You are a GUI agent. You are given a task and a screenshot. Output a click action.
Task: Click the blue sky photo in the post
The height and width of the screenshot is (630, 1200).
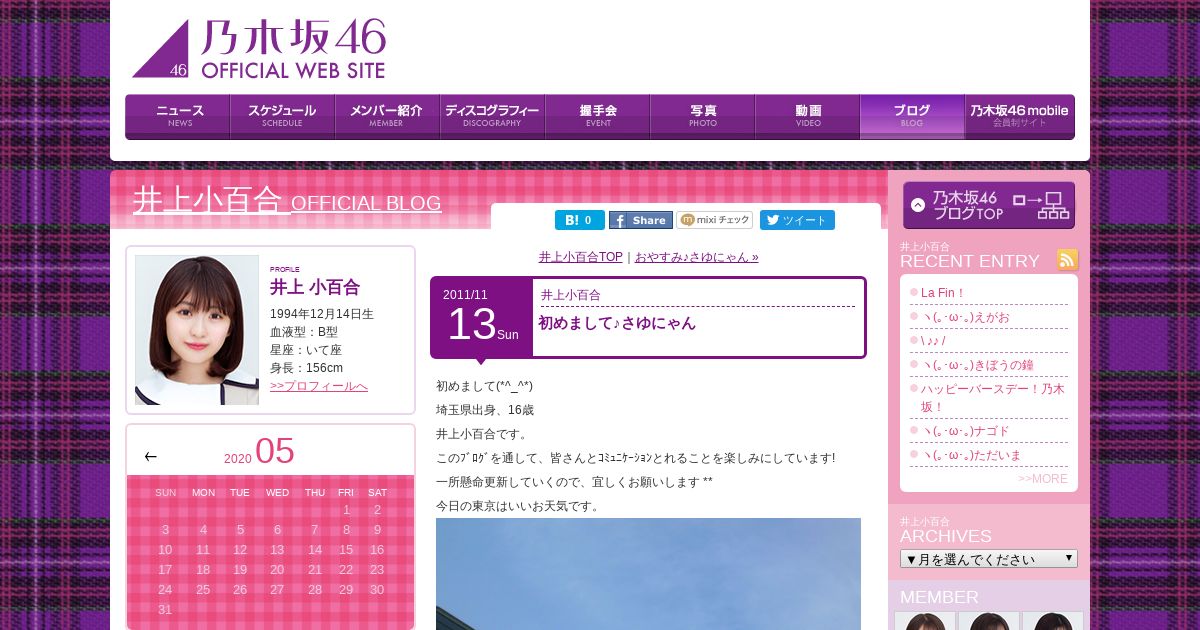click(x=648, y=574)
